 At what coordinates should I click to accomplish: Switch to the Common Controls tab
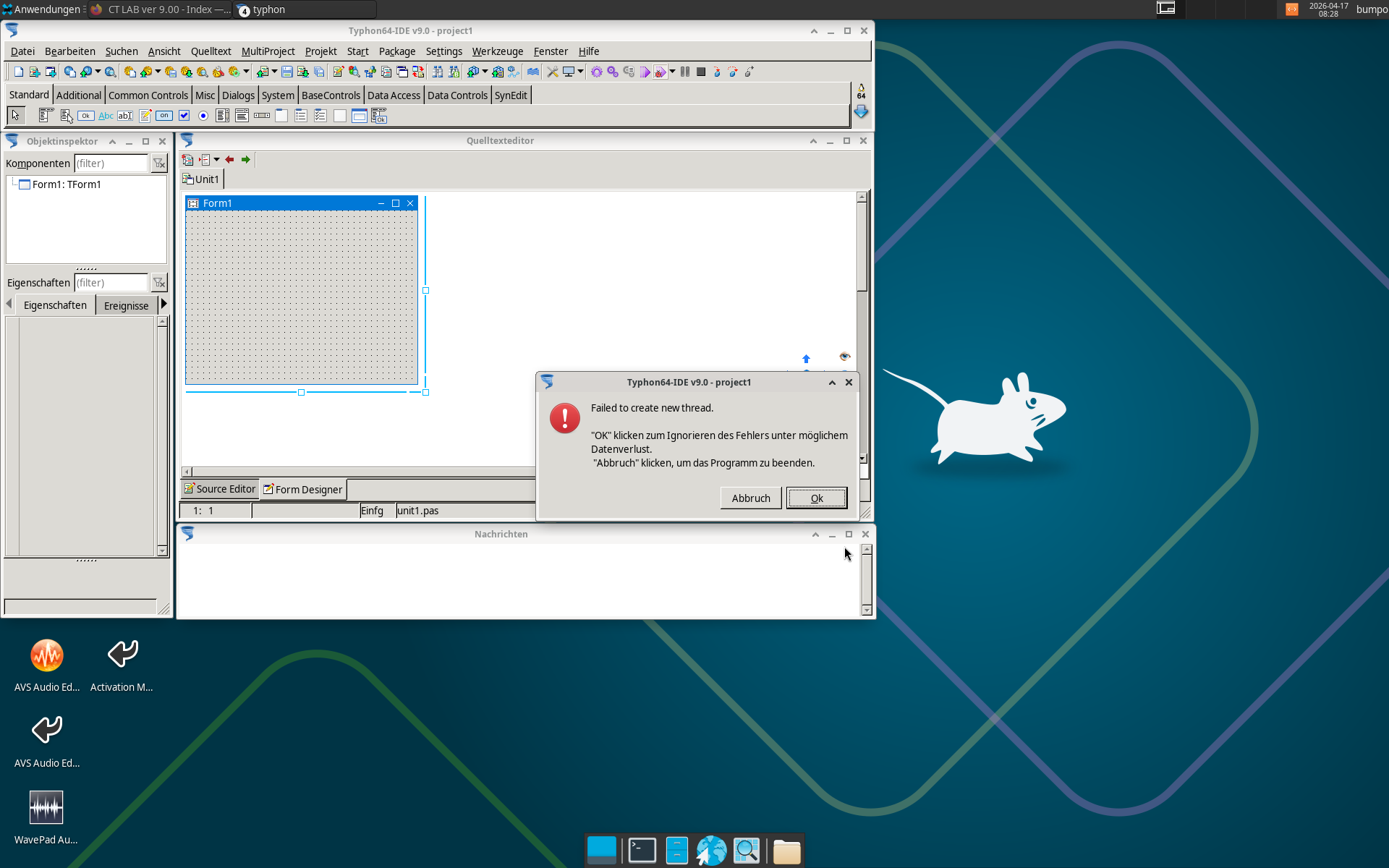[x=148, y=95]
